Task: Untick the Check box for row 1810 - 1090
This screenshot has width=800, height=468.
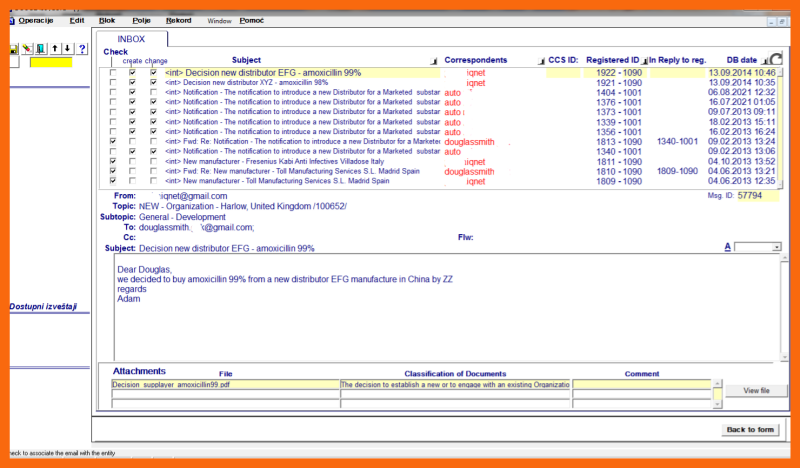Action: (x=113, y=171)
